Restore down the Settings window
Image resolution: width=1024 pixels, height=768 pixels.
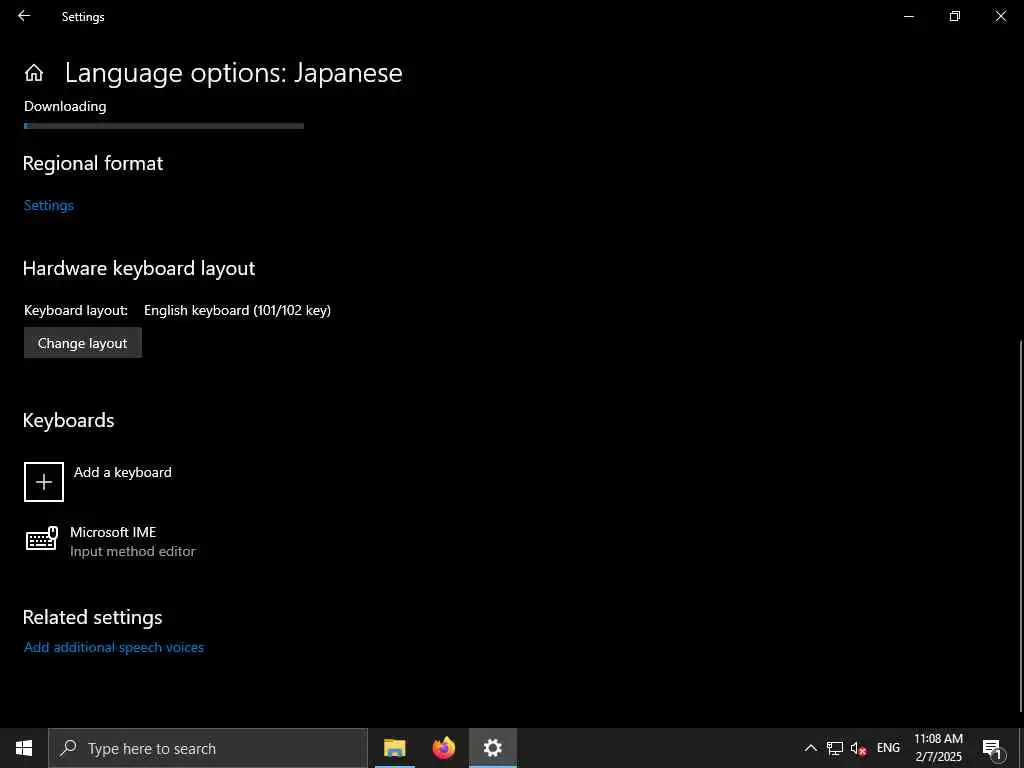(955, 16)
